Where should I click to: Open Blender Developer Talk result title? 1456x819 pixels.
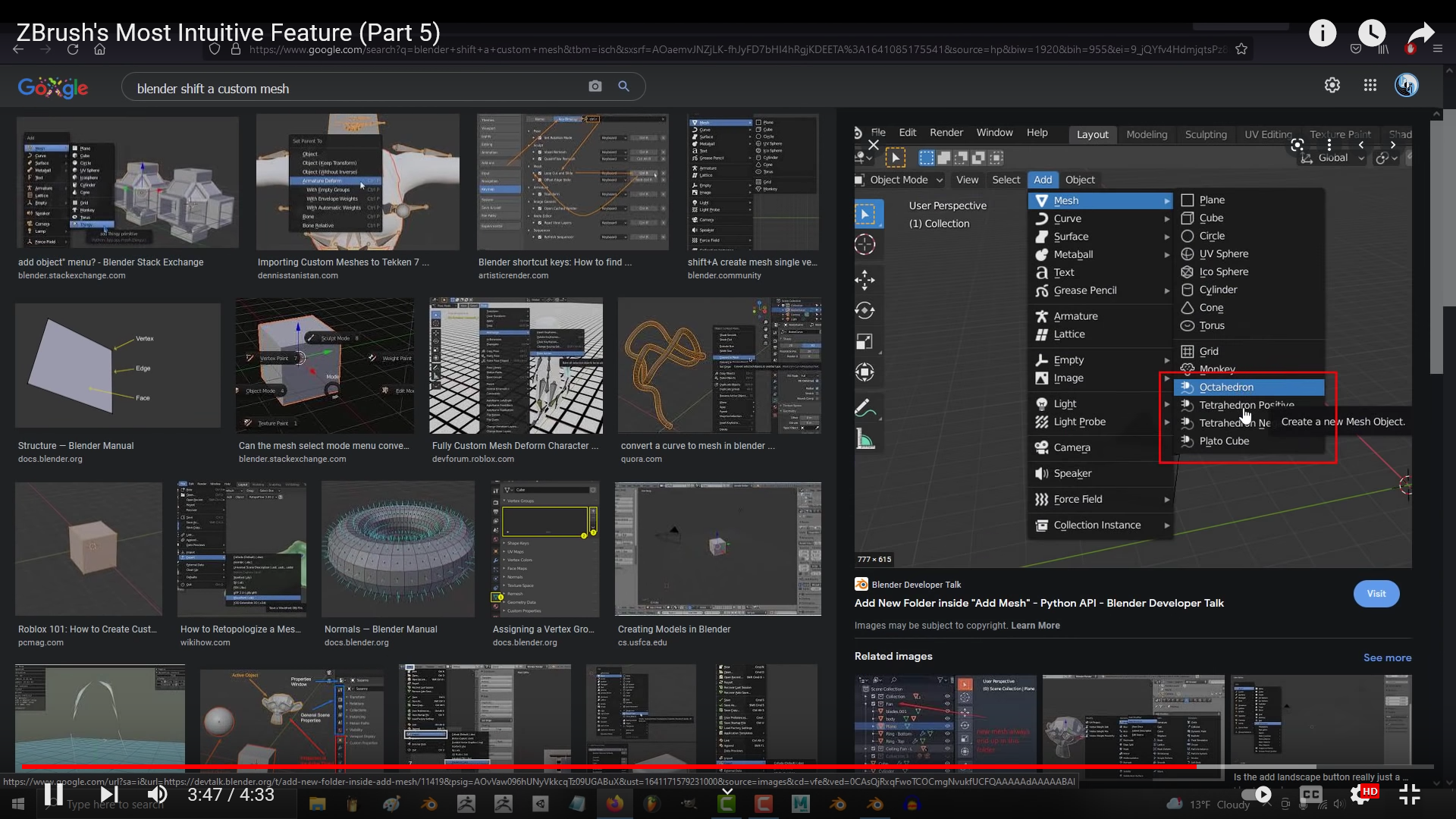tap(1039, 603)
